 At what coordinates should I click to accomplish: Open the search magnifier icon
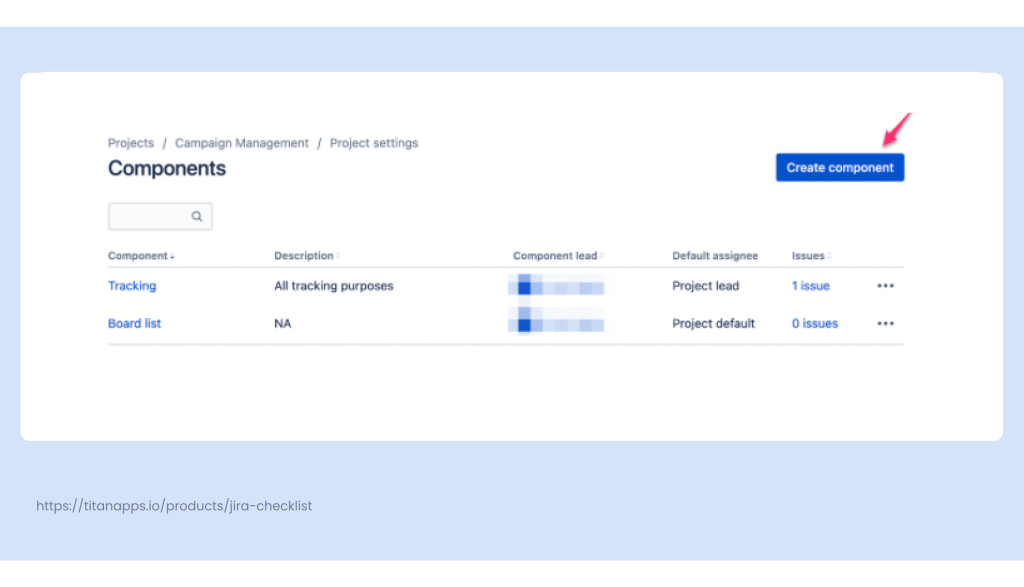click(197, 216)
